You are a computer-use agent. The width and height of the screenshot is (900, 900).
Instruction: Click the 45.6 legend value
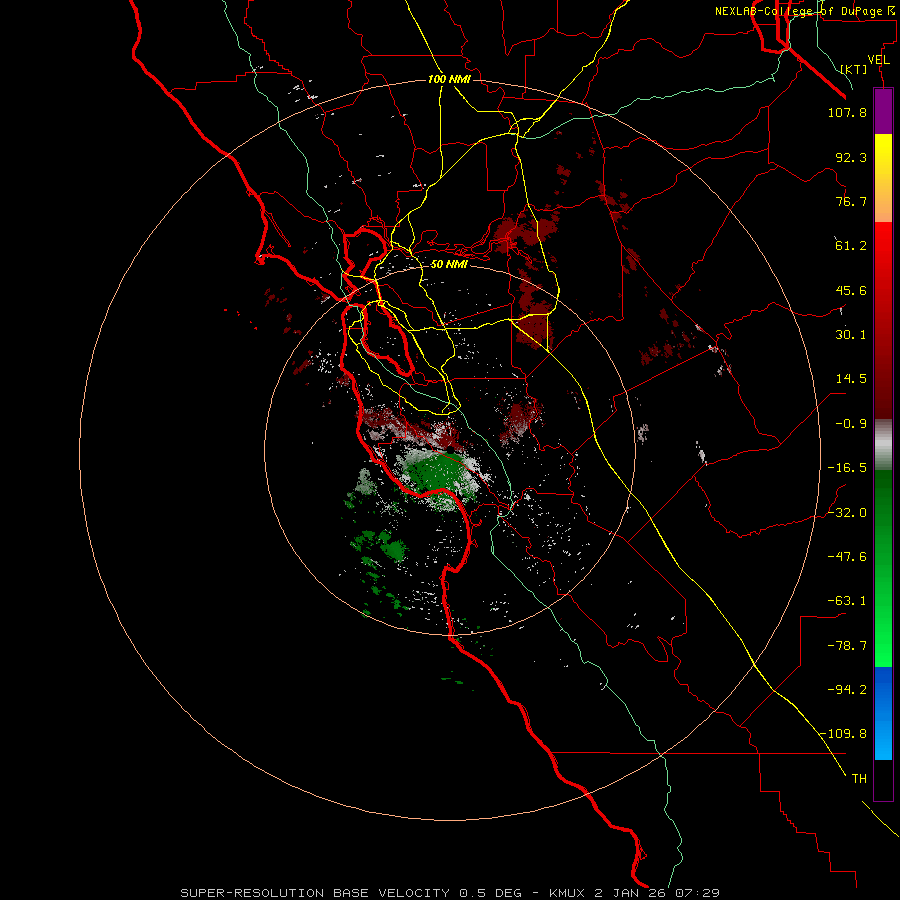click(851, 290)
